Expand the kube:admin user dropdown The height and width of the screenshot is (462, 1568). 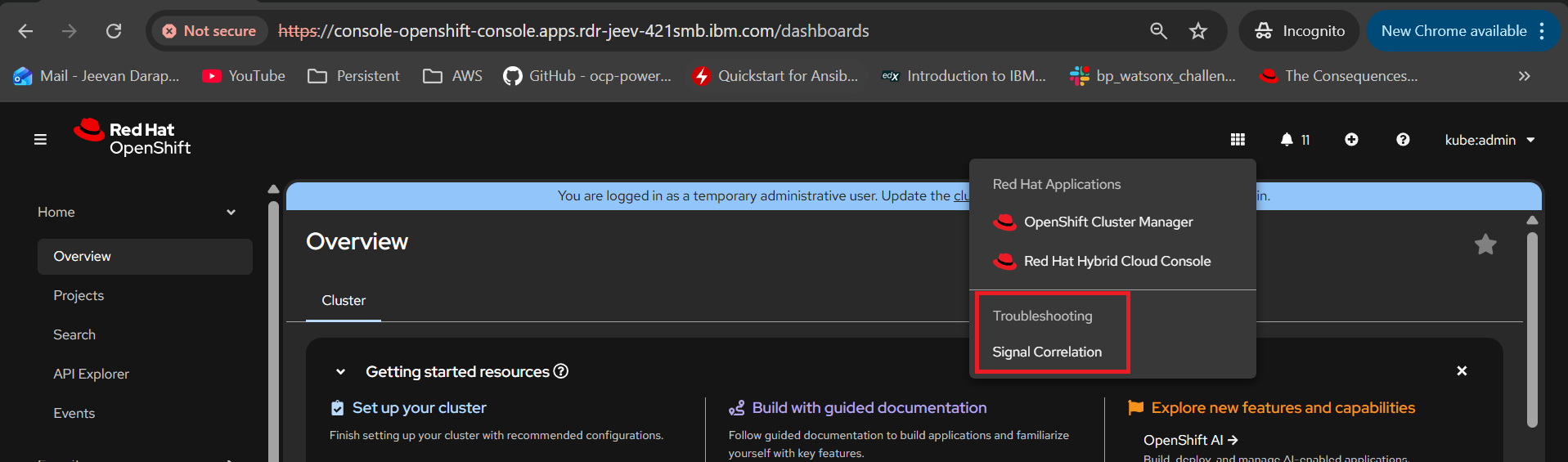[1489, 140]
